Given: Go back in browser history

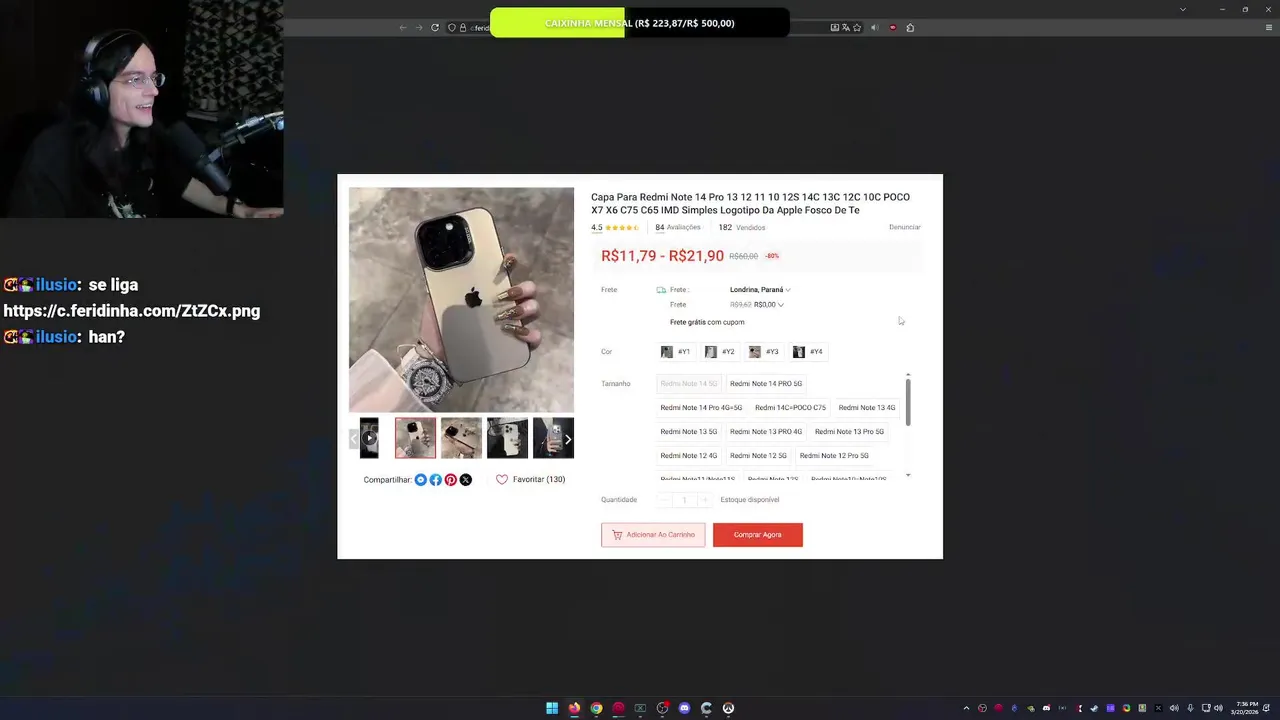Looking at the screenshot, I should 403,27.
